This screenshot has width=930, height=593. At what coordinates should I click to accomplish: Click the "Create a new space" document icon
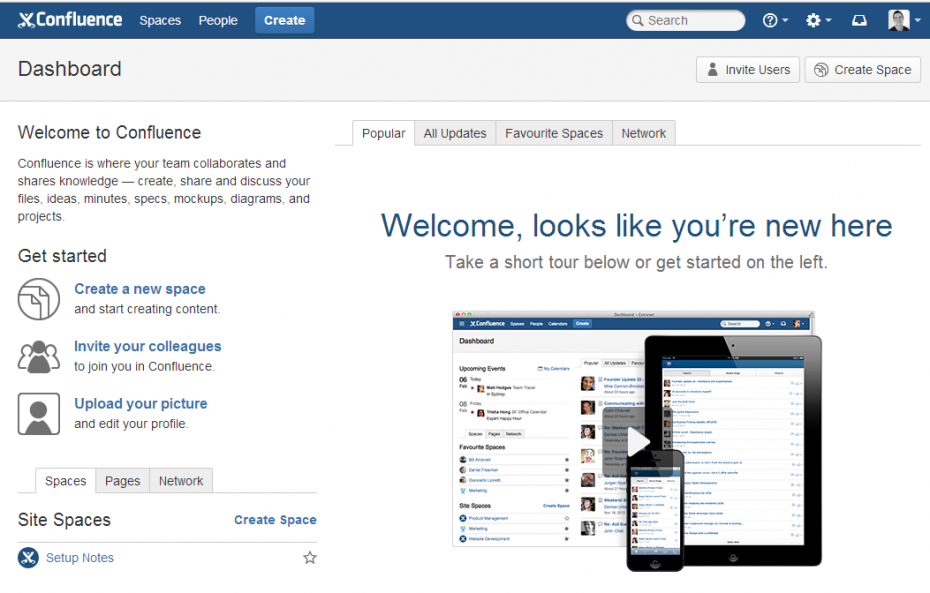point(38,299)
